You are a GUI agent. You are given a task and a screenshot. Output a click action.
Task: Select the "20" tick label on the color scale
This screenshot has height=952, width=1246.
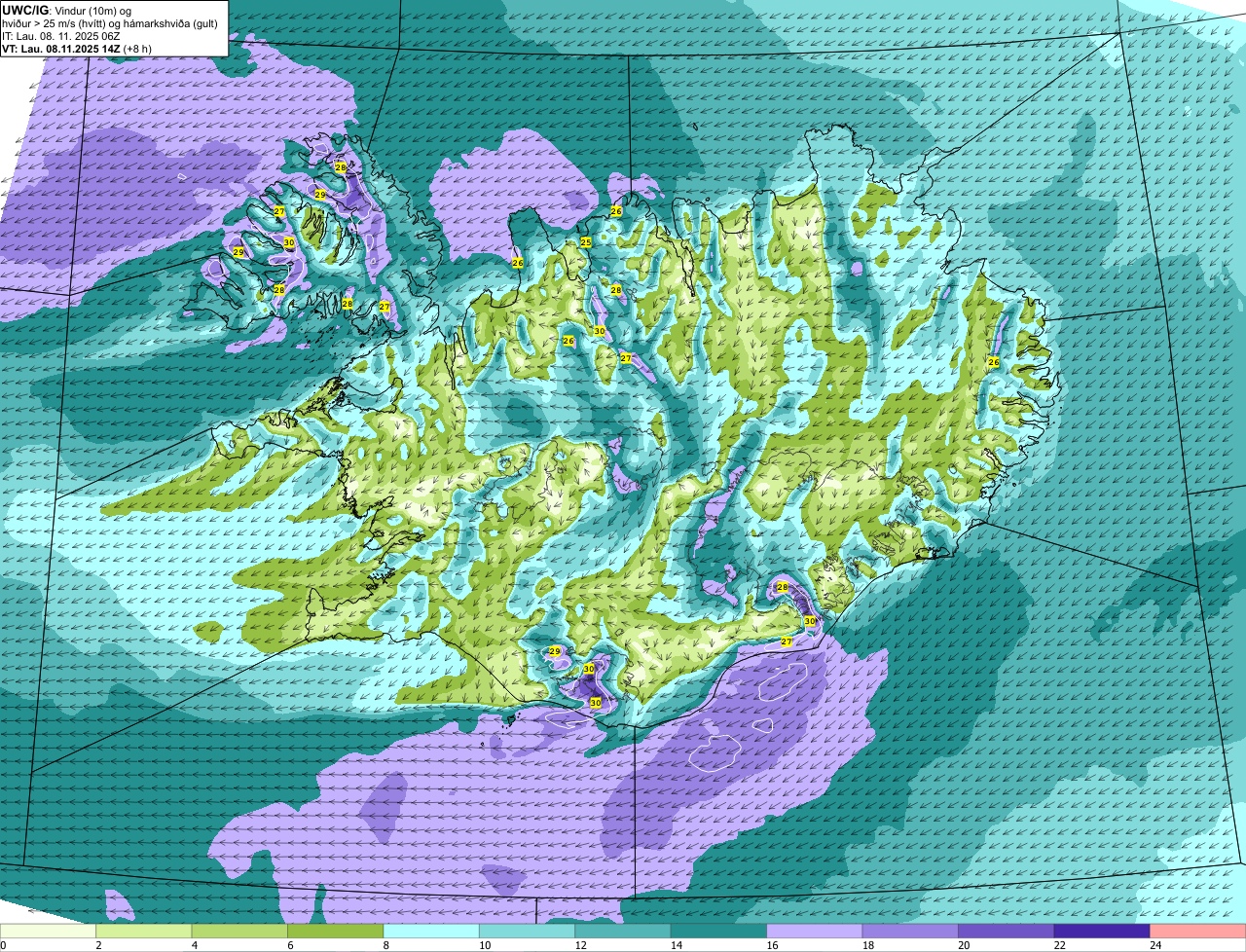964,944
